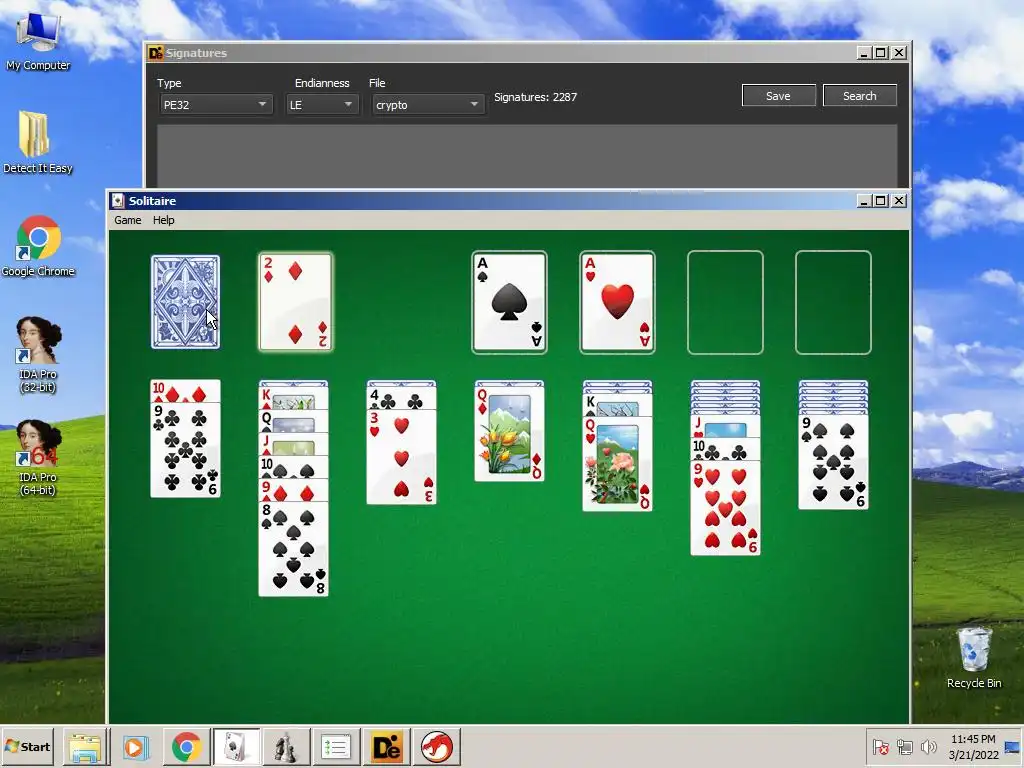Open media player from taskbar
This screenshot has height=768, width=1024.
(136, 747)
